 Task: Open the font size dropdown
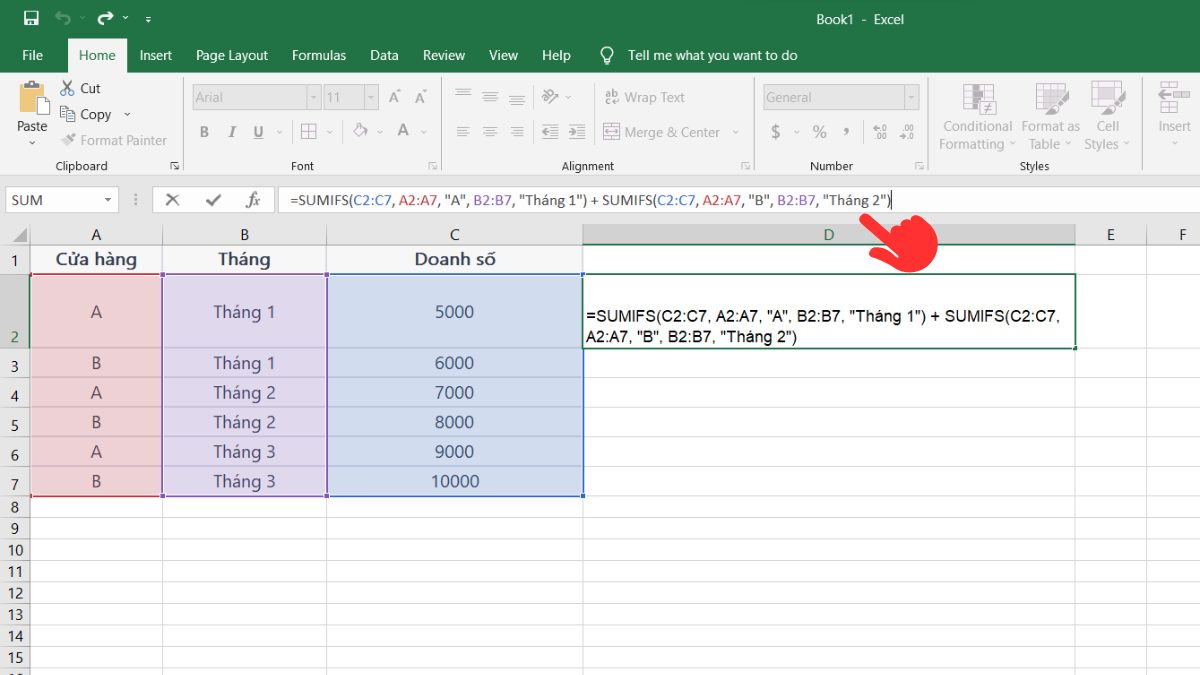[x=371, y=97]
